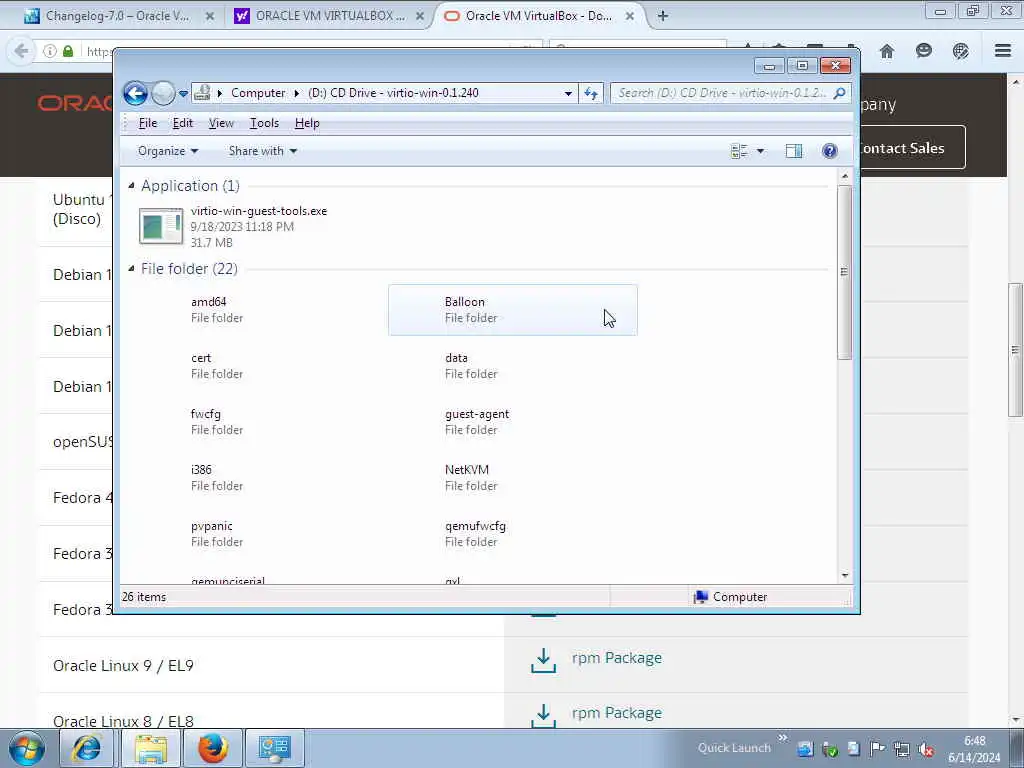Select the CD Drive virtio-win breadcrumb

(x=393, y=93)
